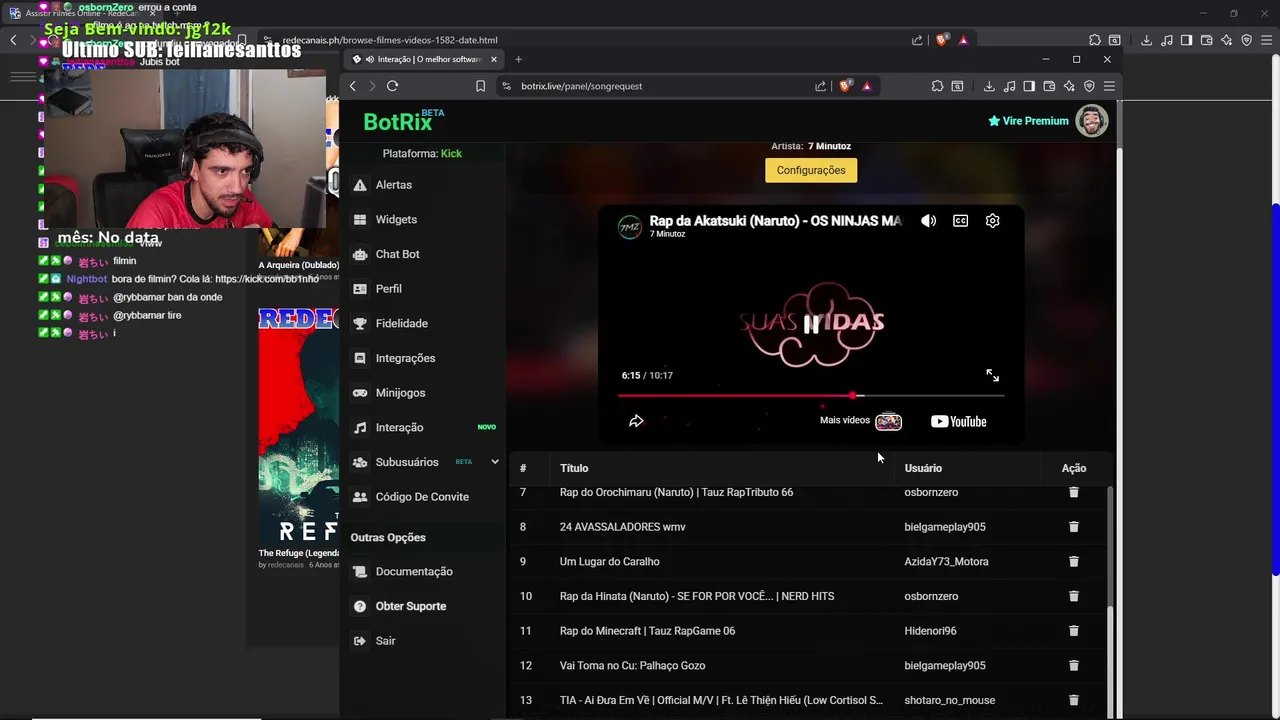
Task: Select user Hidenori96
Action: click(x=930, y=631)
